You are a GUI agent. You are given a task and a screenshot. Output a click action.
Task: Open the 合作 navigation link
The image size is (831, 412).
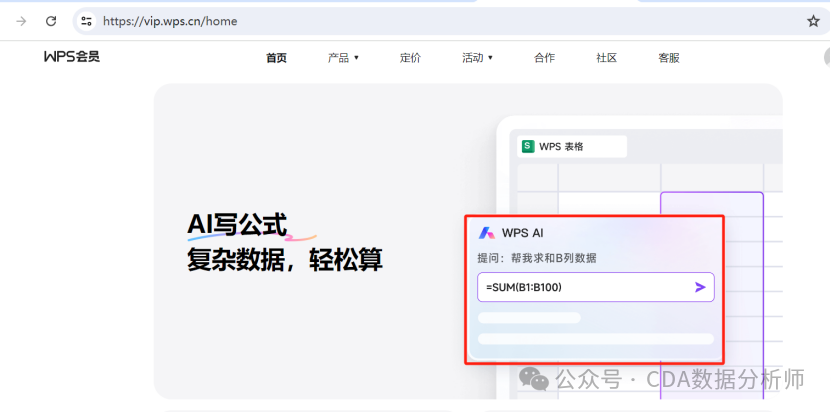pyautogui.click(x=544, y=58)
